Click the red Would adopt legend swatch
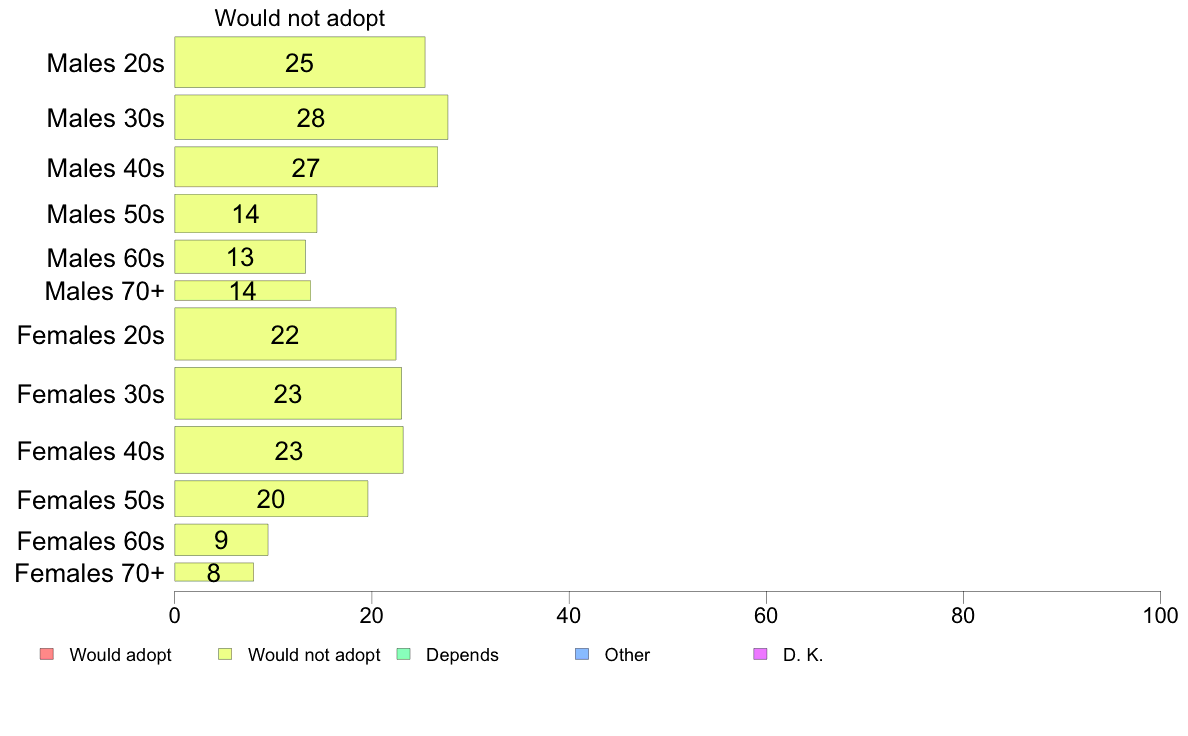The image size is (1188, 736). click(x=47, y=654)
